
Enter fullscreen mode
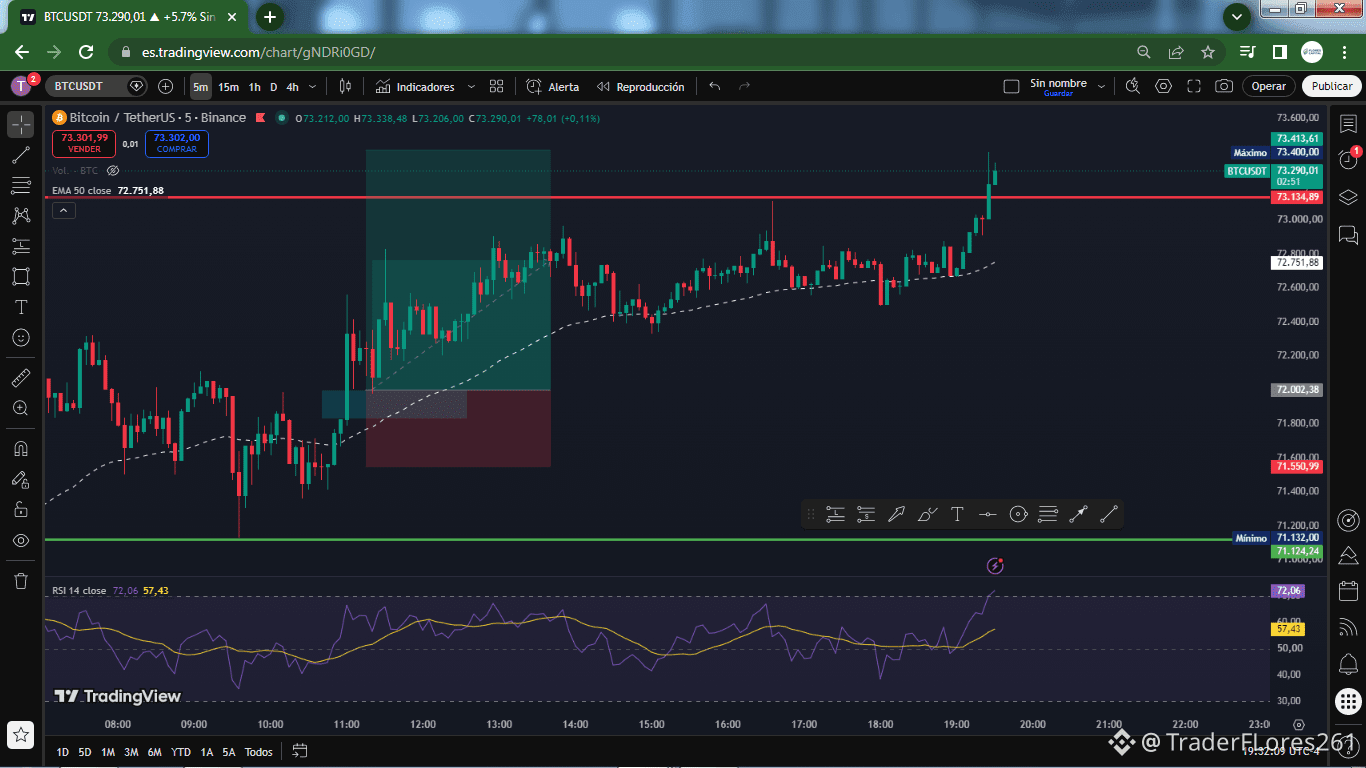(1193, 86)
